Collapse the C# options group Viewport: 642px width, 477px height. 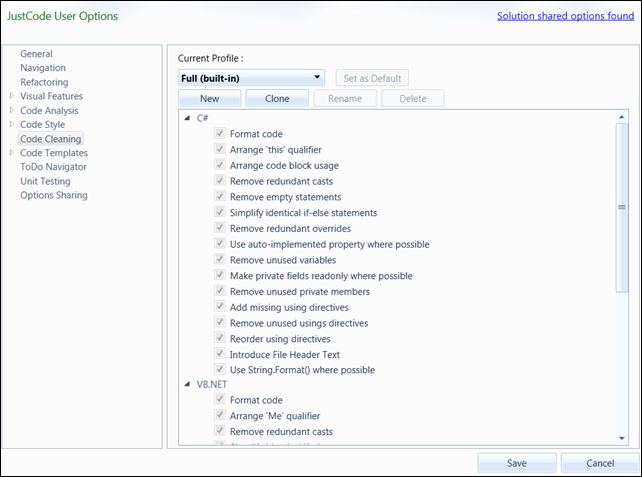pos(187,118)
